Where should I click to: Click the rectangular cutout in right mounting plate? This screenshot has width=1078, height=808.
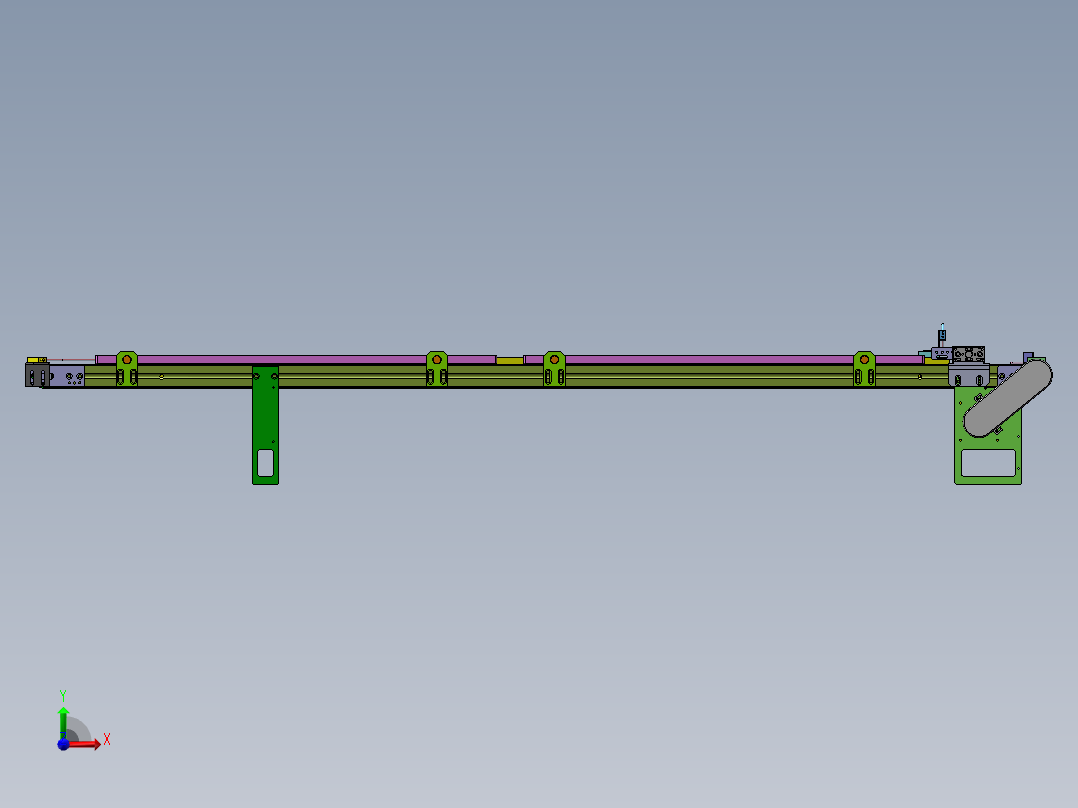click(988, 463)
